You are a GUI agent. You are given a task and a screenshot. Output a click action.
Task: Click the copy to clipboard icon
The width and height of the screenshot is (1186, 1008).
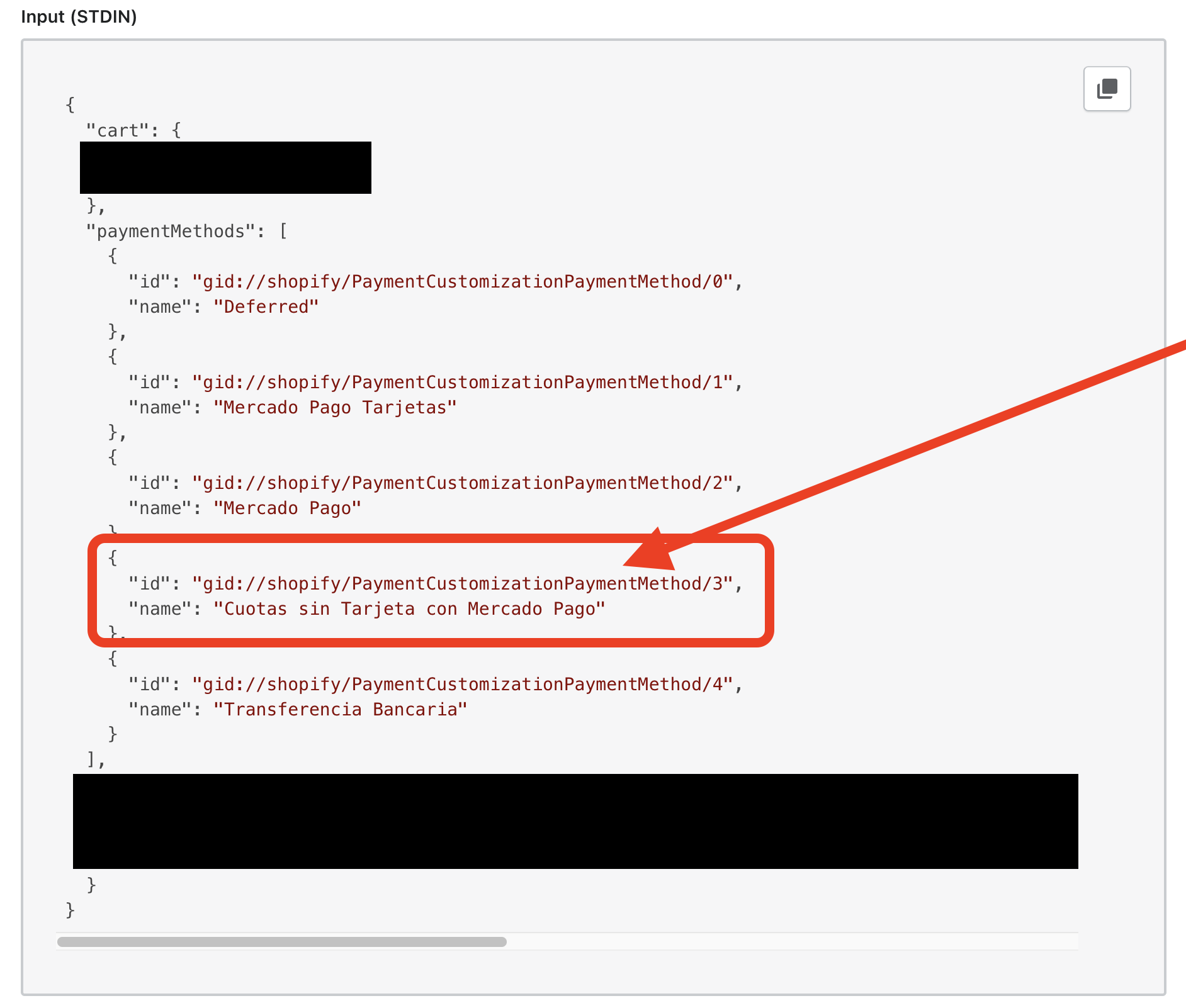coord(1107,89)
